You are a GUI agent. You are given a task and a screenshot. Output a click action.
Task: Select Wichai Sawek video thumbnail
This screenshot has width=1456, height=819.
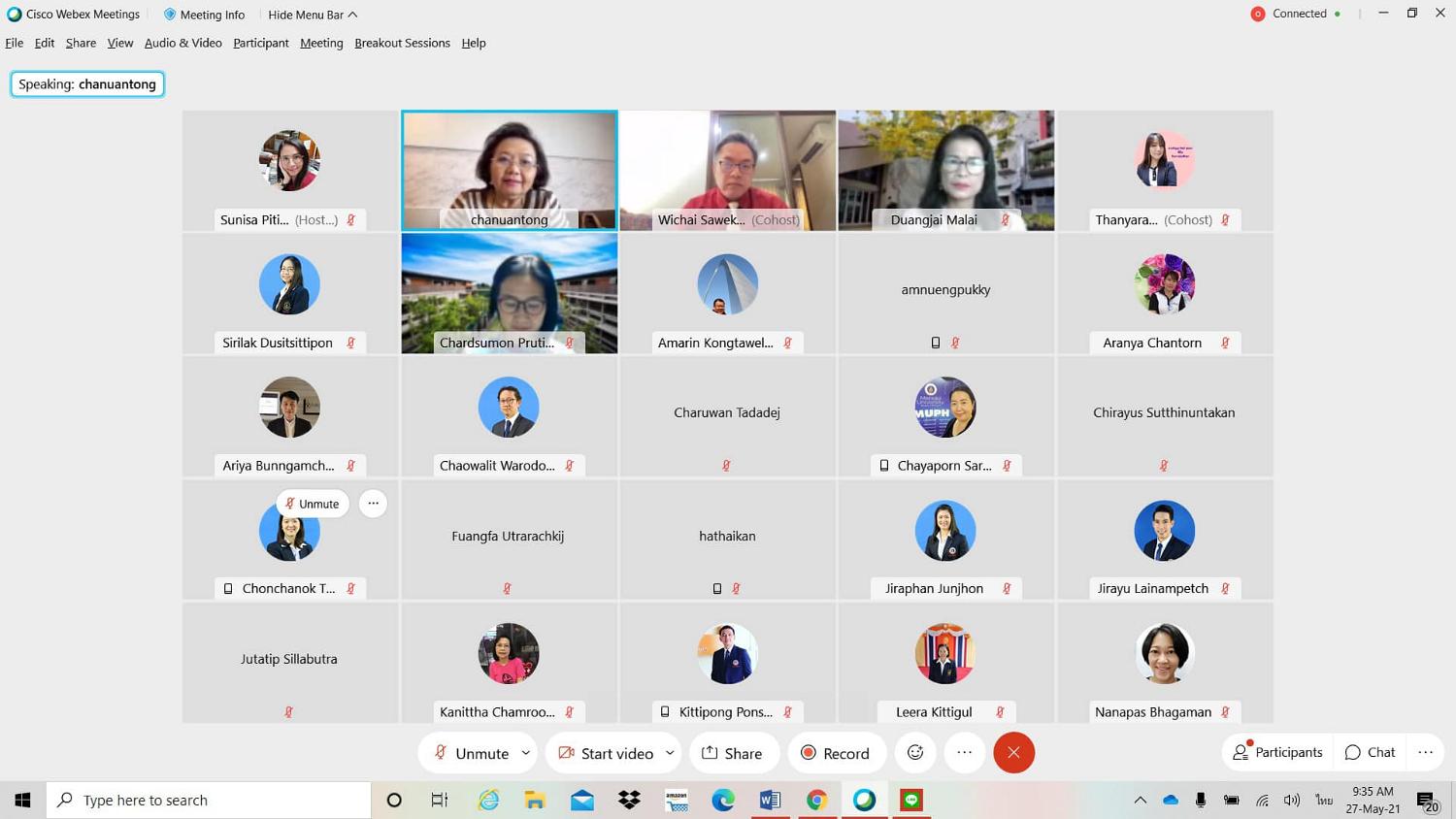pyautogui.click(x=728, y=171)
